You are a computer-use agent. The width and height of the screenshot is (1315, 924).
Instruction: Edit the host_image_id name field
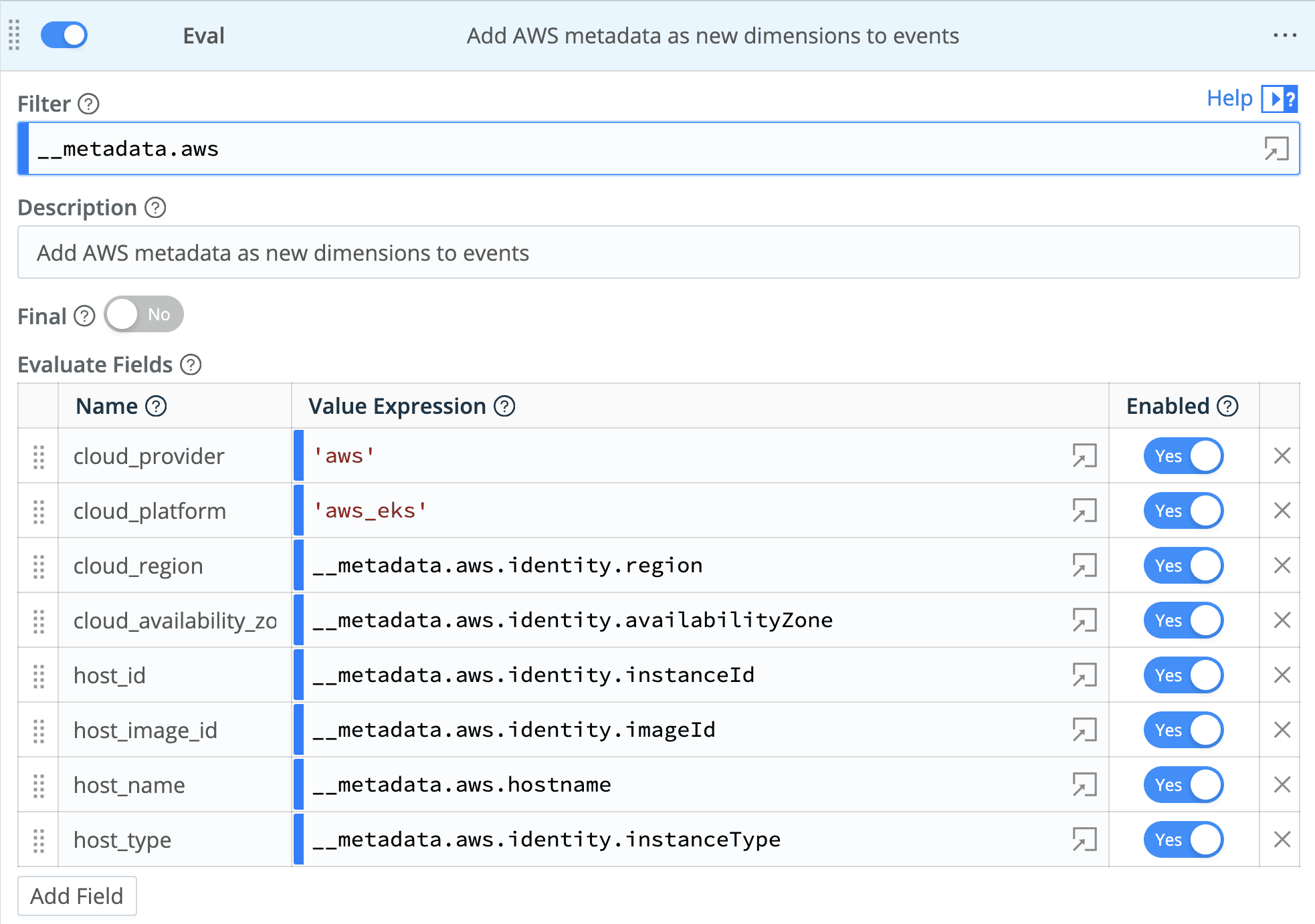(174, 730)
